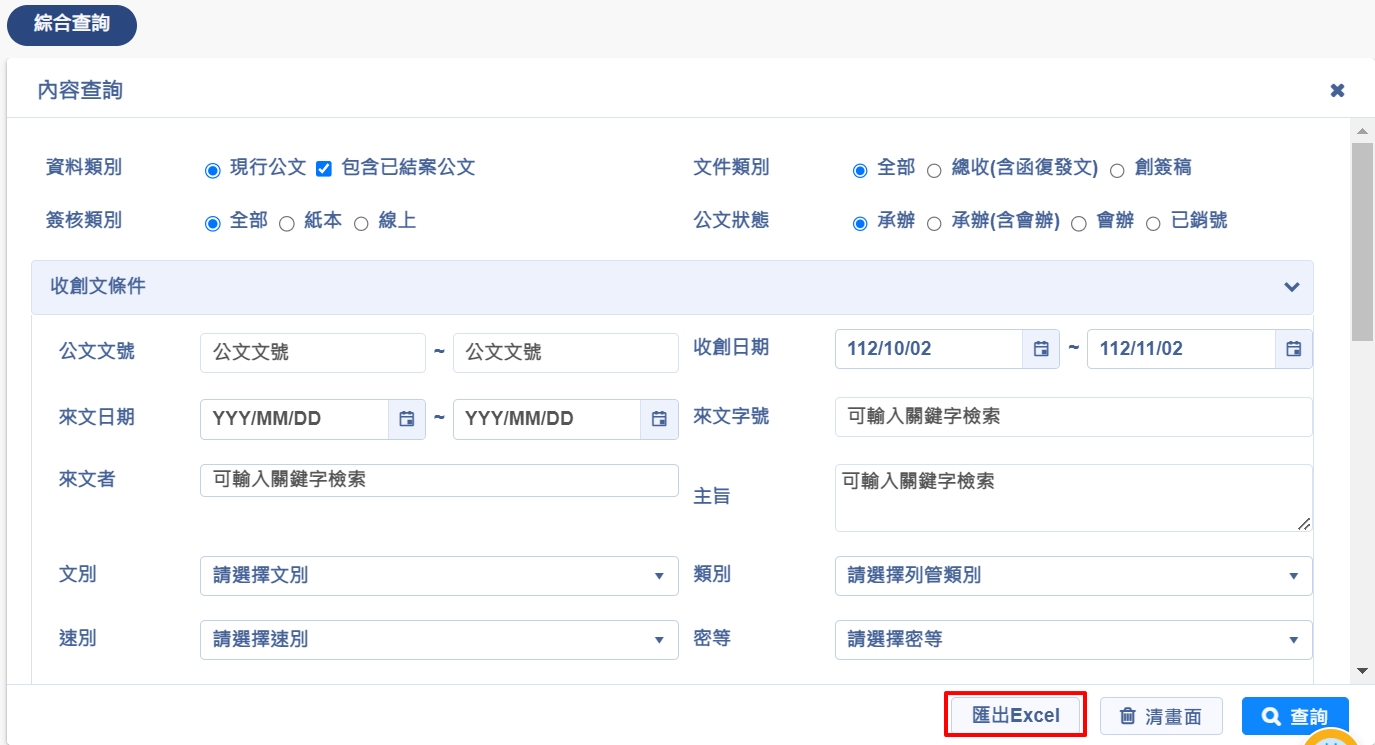
Task: Click the 綜合查詢 tab
Action: pos(72,25)
